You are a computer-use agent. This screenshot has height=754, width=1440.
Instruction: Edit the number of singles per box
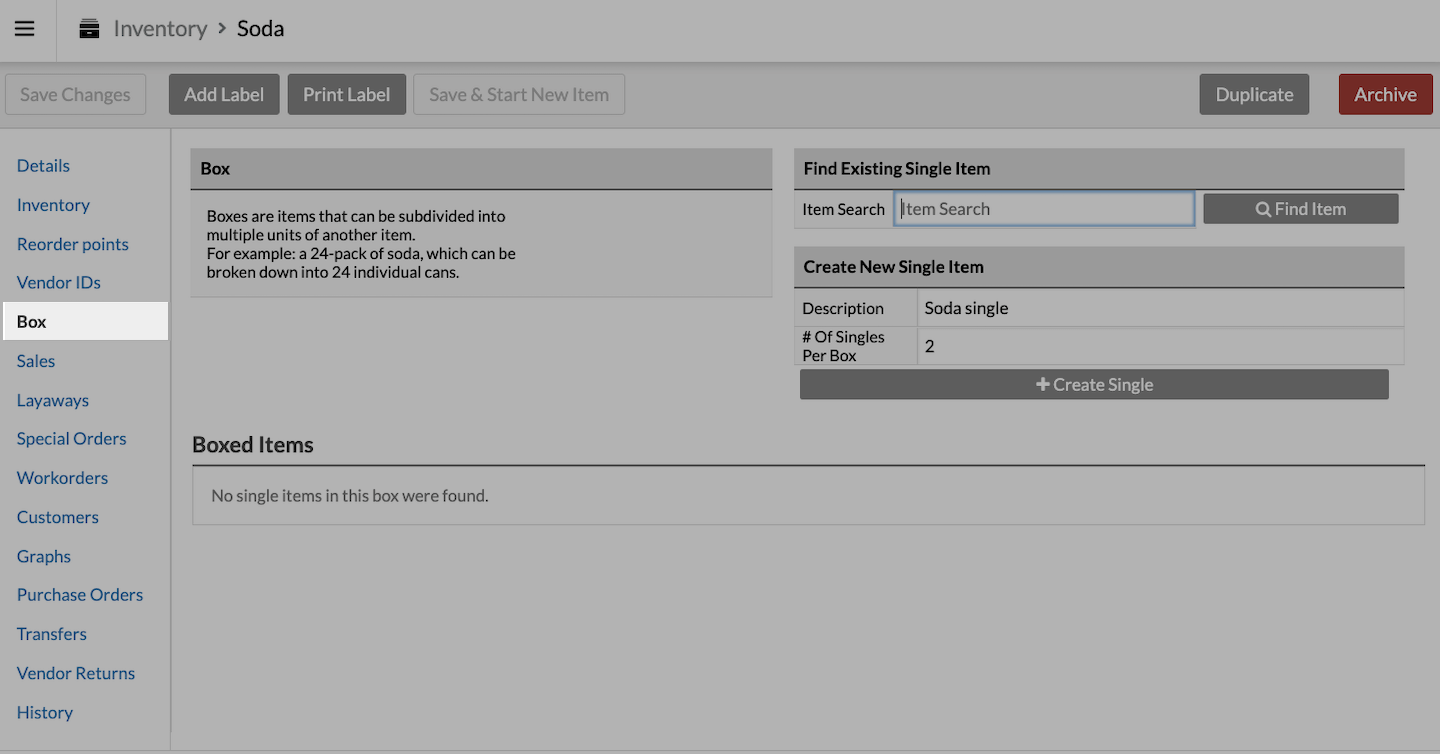(1160, 347)
